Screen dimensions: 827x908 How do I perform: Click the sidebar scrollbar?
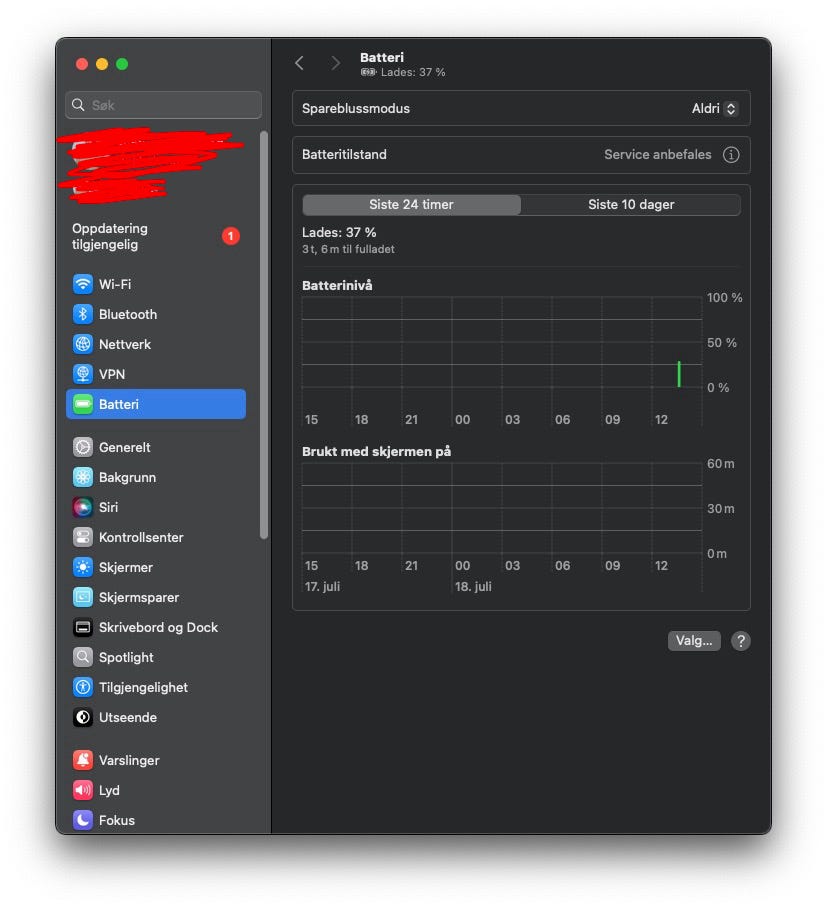pyautogui.click(x=264, y=335)
